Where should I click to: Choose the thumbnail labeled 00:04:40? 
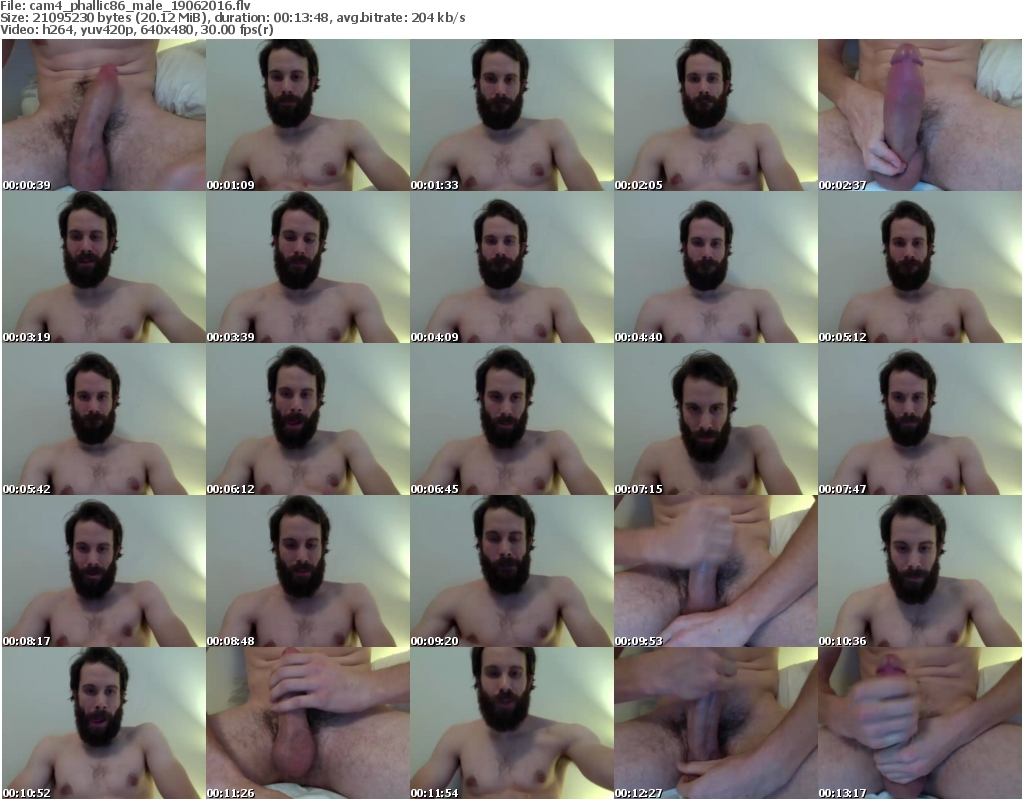[715, 267]
